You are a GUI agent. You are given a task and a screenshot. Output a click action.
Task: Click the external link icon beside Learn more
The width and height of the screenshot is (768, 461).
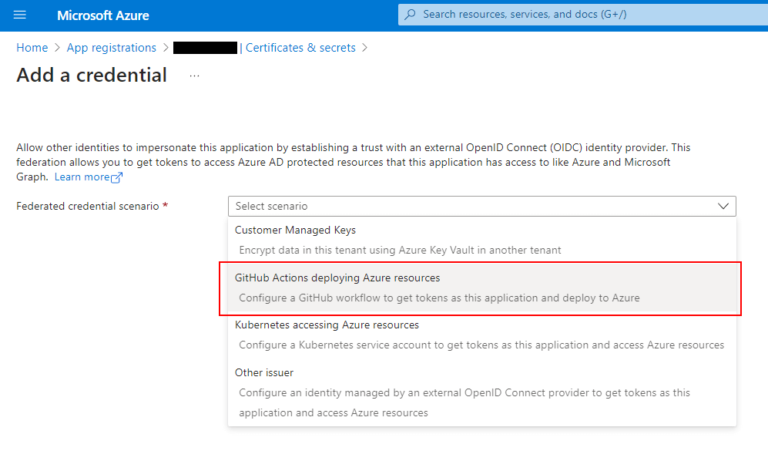tap(117, 177)
